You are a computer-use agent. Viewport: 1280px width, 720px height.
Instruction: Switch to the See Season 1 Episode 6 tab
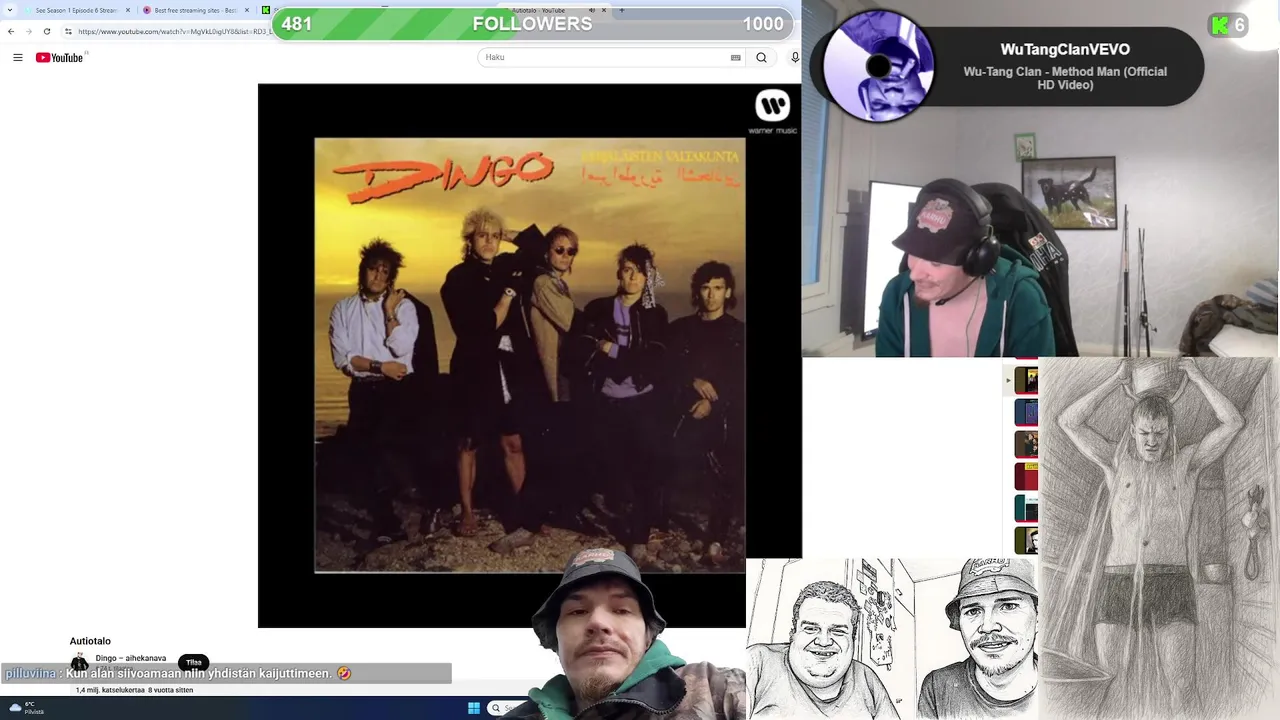tap(76, 10)
